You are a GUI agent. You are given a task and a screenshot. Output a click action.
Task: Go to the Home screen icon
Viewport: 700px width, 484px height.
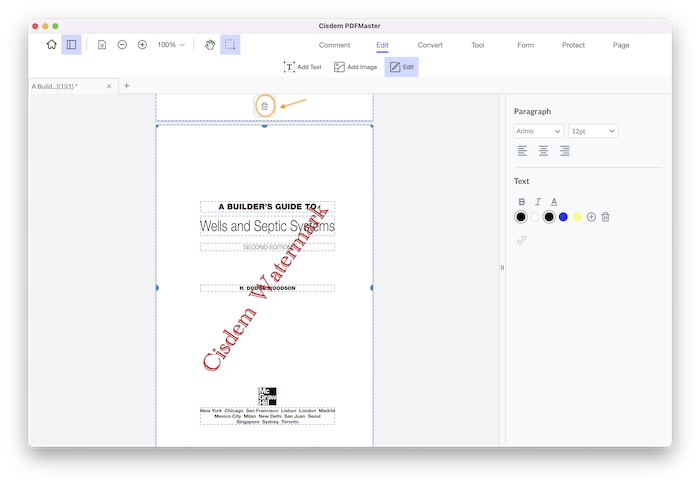point(51,45)
